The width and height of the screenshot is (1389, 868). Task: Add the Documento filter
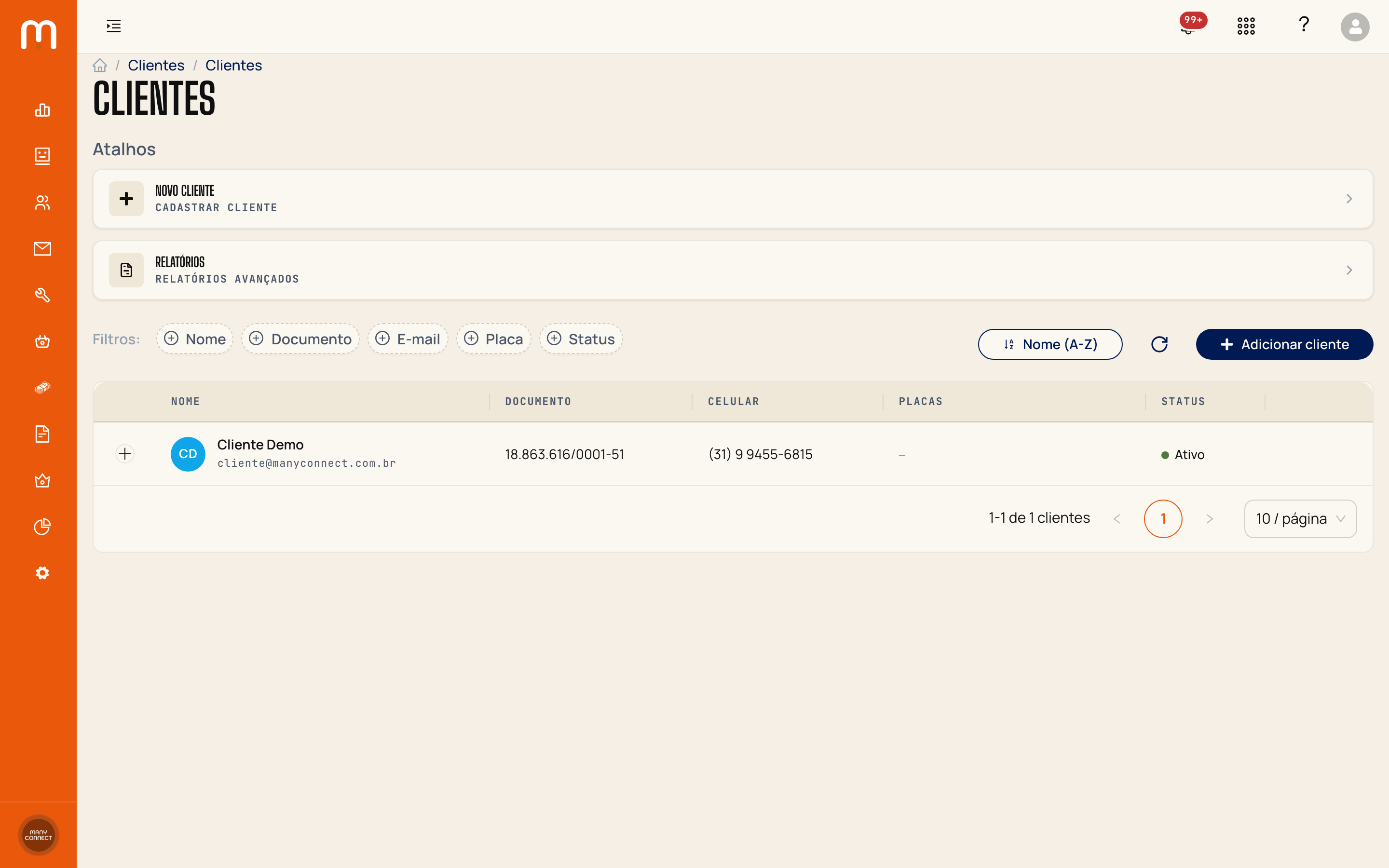pyautogui.click(x=300, y=339)
